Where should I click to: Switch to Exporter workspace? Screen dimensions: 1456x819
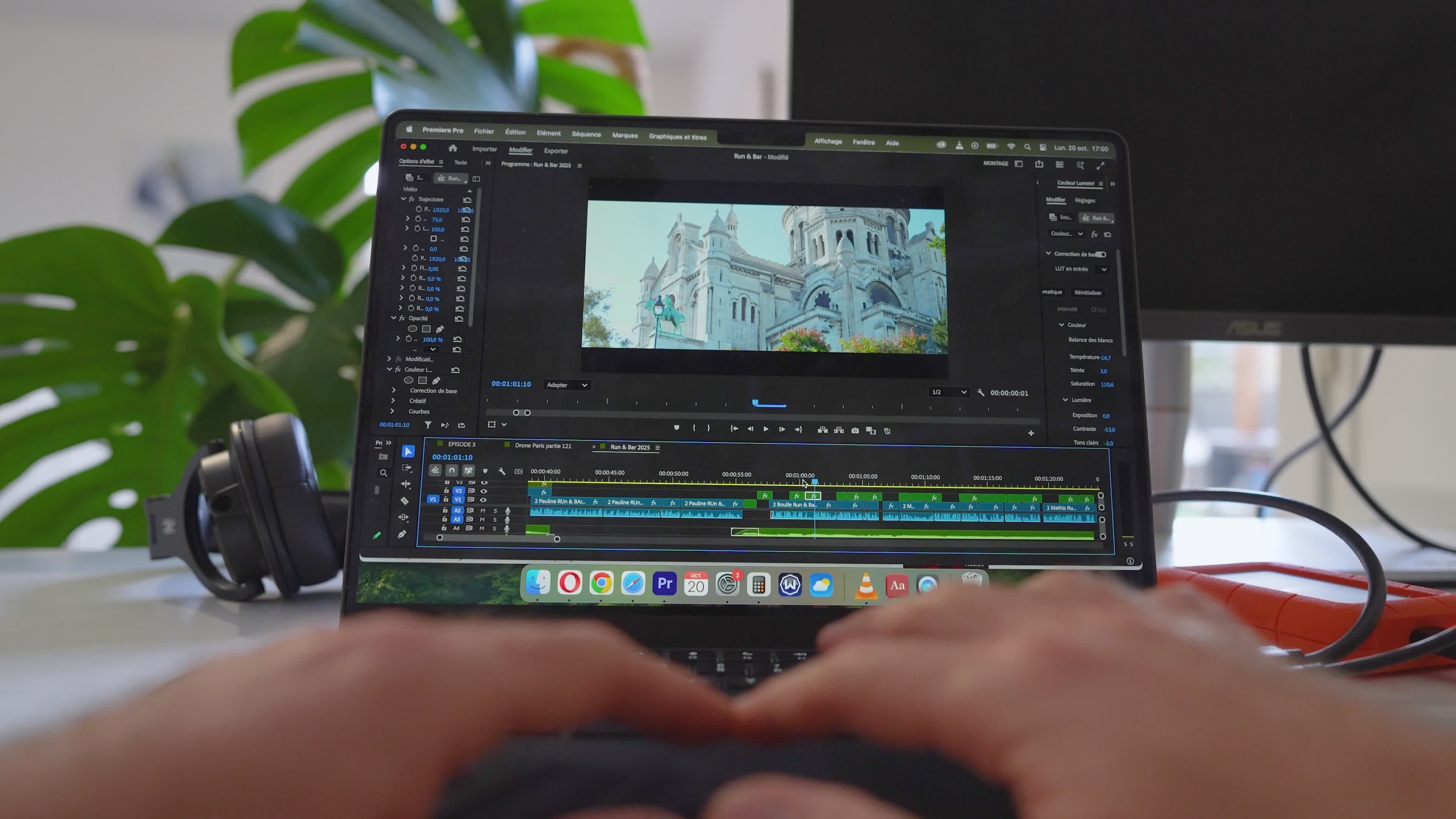click(556, 151)
